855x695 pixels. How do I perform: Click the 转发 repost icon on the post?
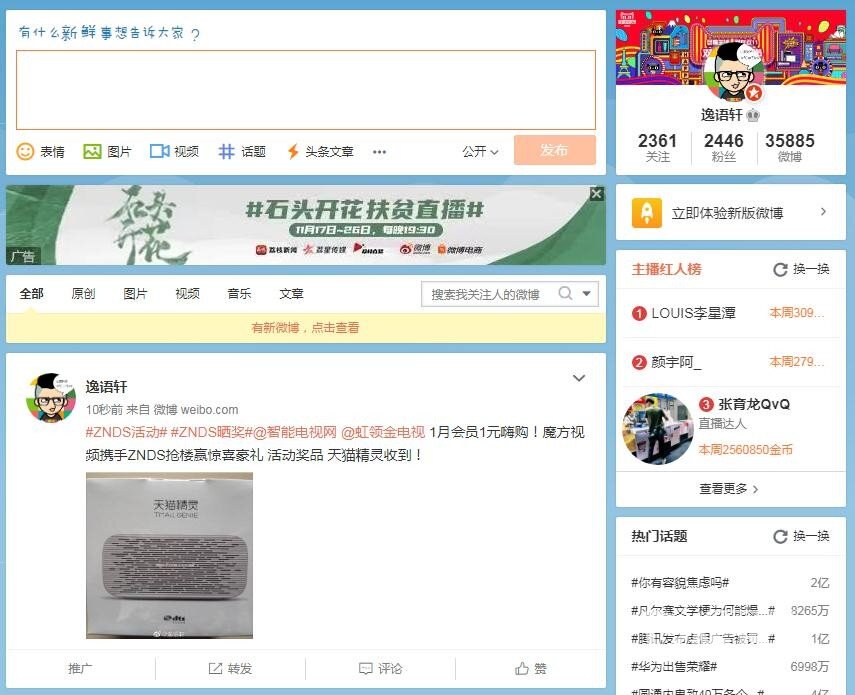click(215, 668)
